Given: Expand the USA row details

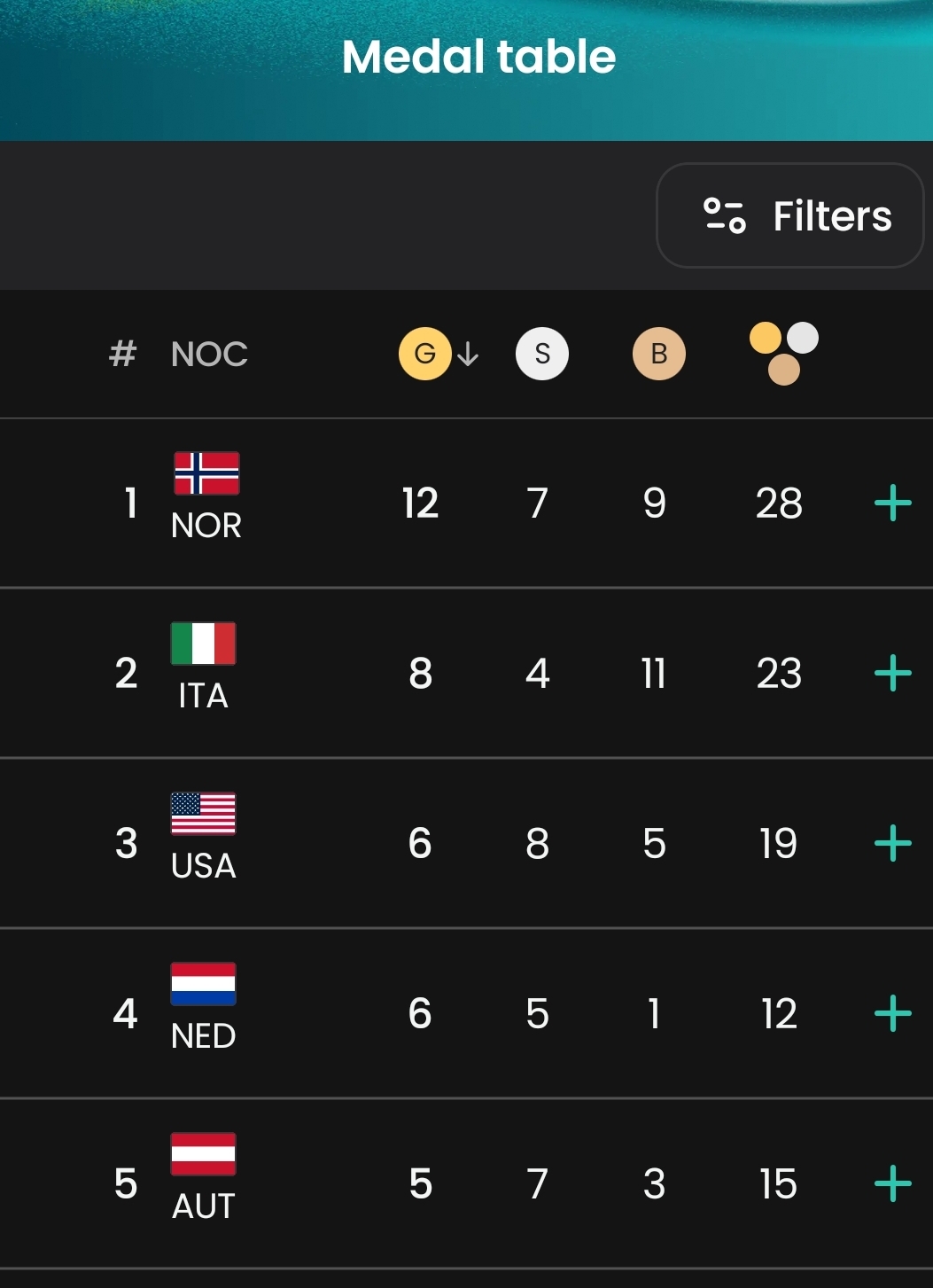Looking at the screenshot, I should (x=893, y=844).
